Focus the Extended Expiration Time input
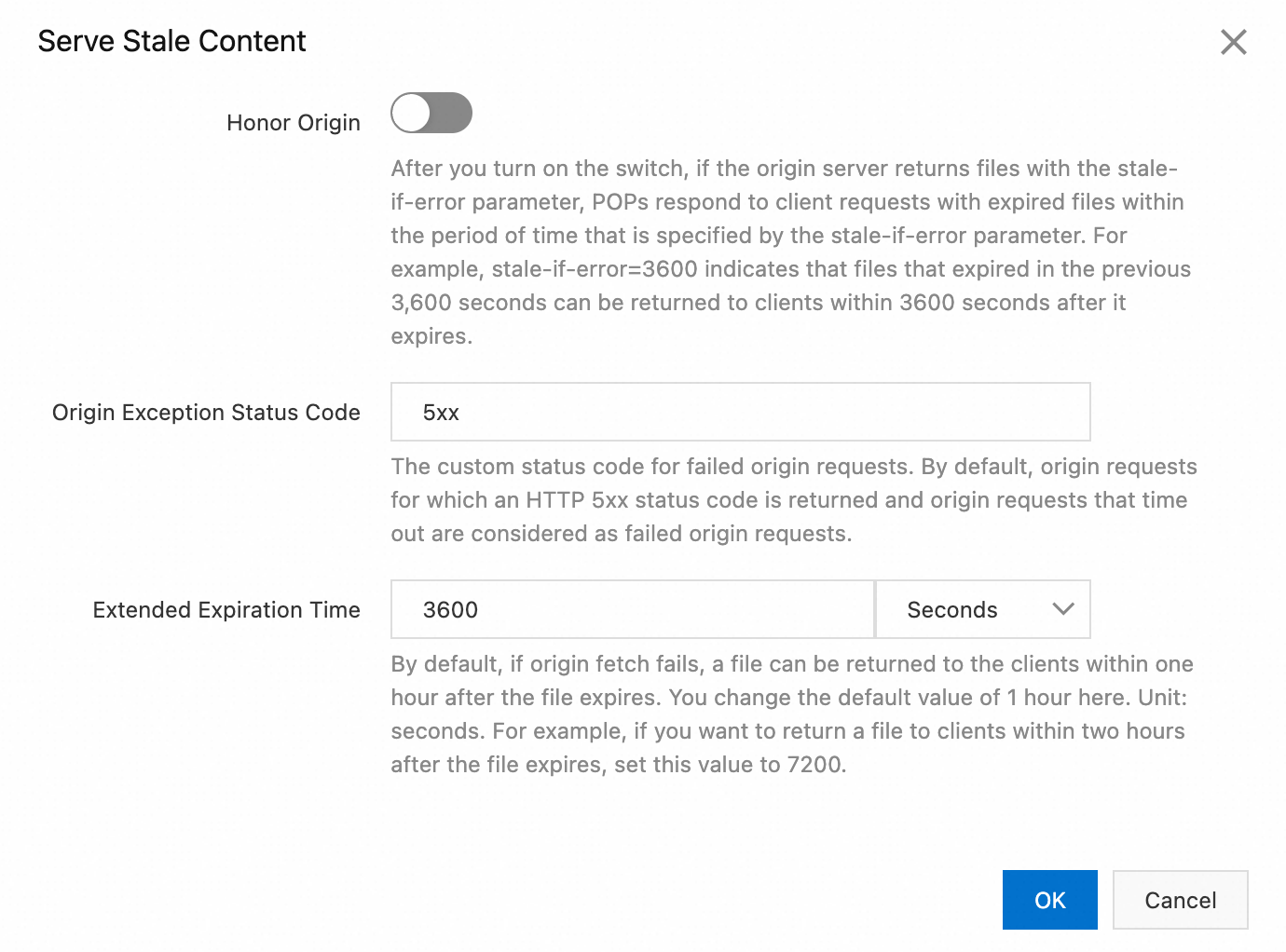The height and width of the screenshot is (952, 1286). coord(632,609)
